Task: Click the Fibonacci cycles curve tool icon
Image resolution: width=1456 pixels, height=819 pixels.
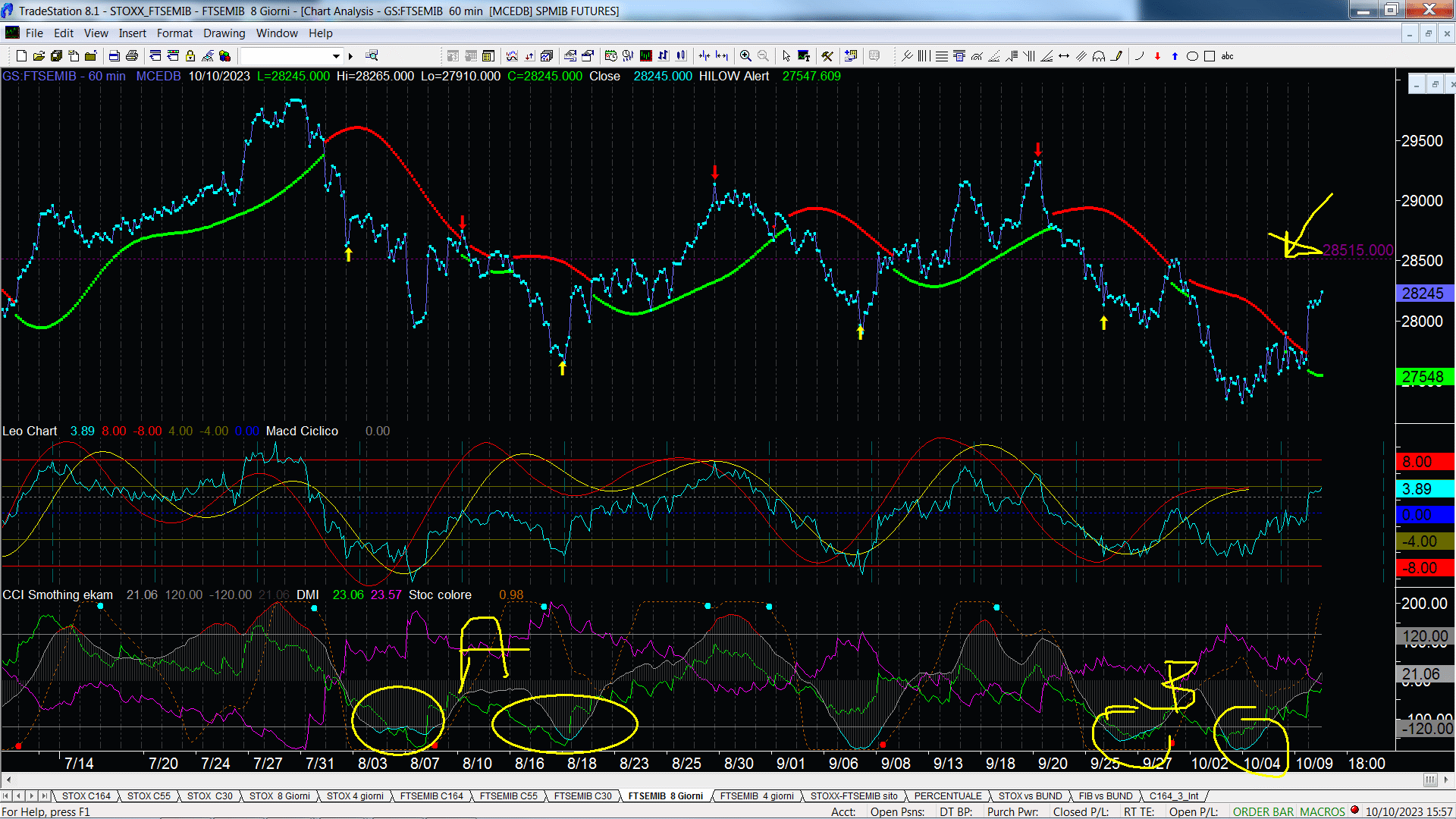Action: (x=1099, y=56)
